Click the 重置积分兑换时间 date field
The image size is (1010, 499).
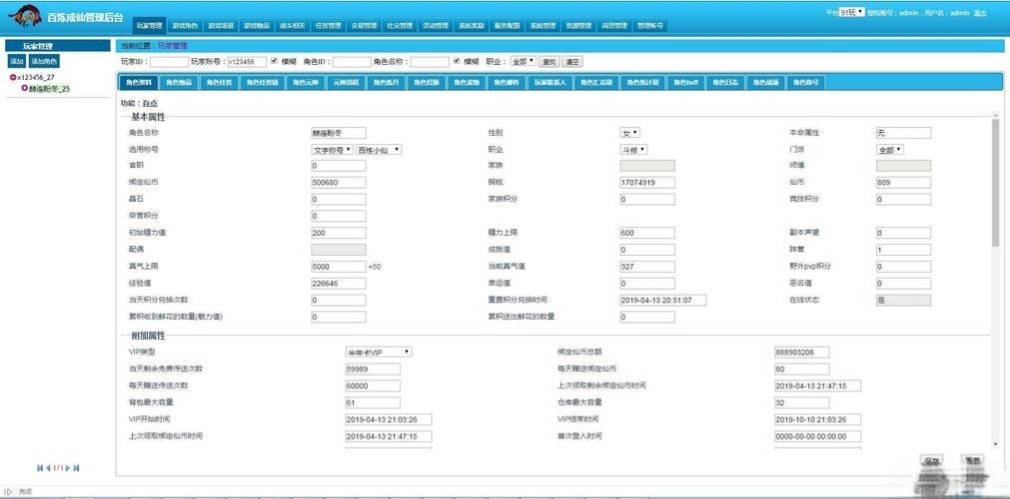pyautogui.click(x=663, y=300)
